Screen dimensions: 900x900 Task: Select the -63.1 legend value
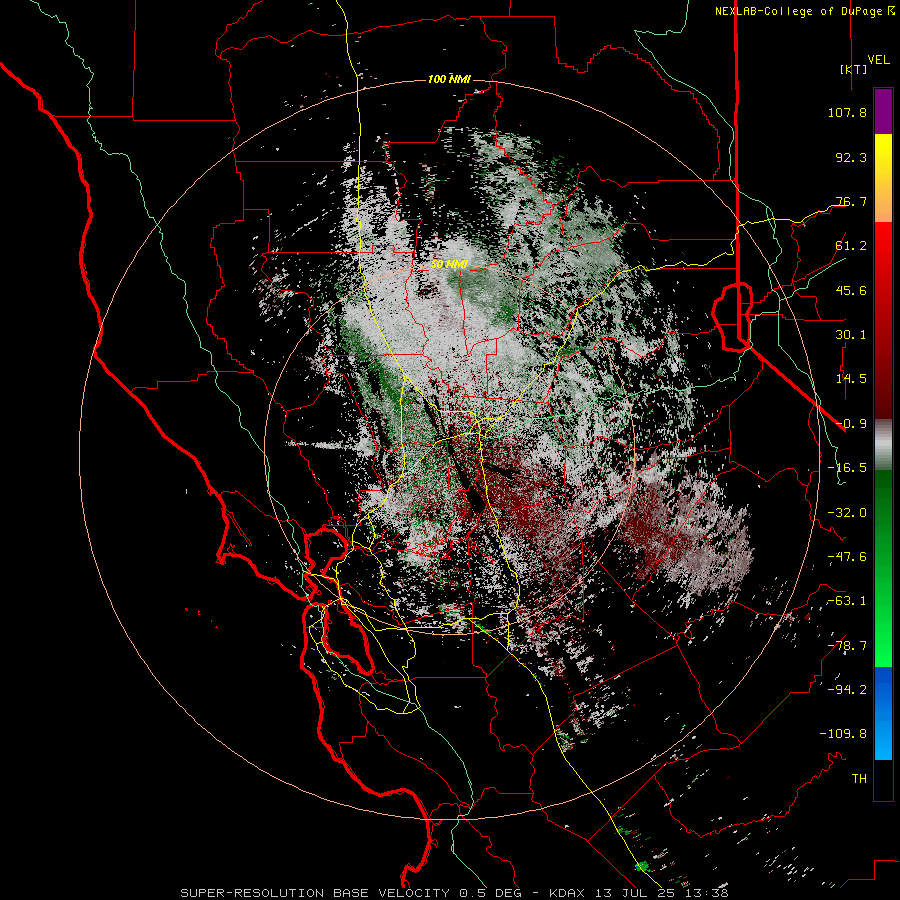coord(847,601)
